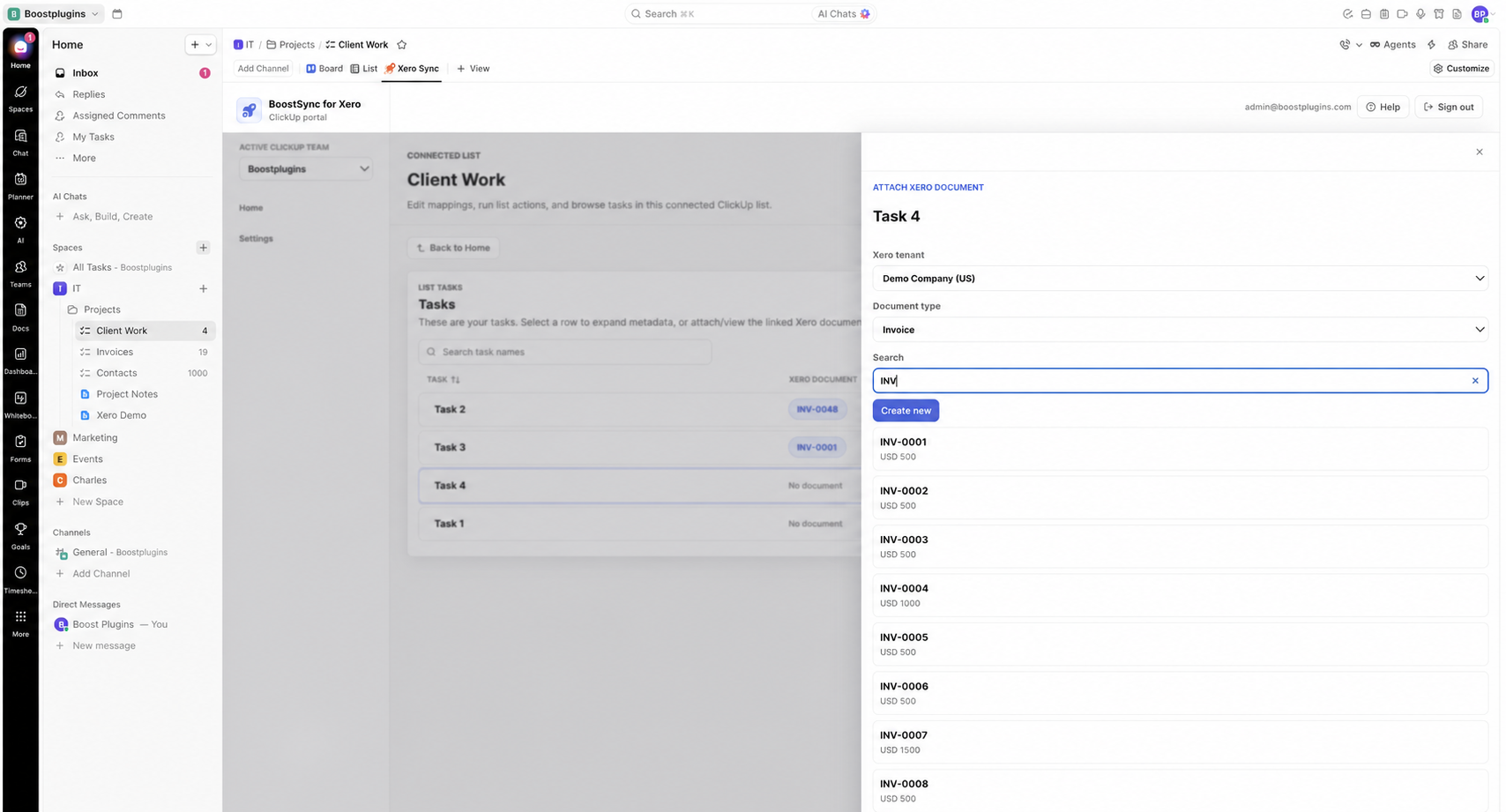Open Dashboards in the left rail
1506x812 pixels.
click(x=20, y=360)
